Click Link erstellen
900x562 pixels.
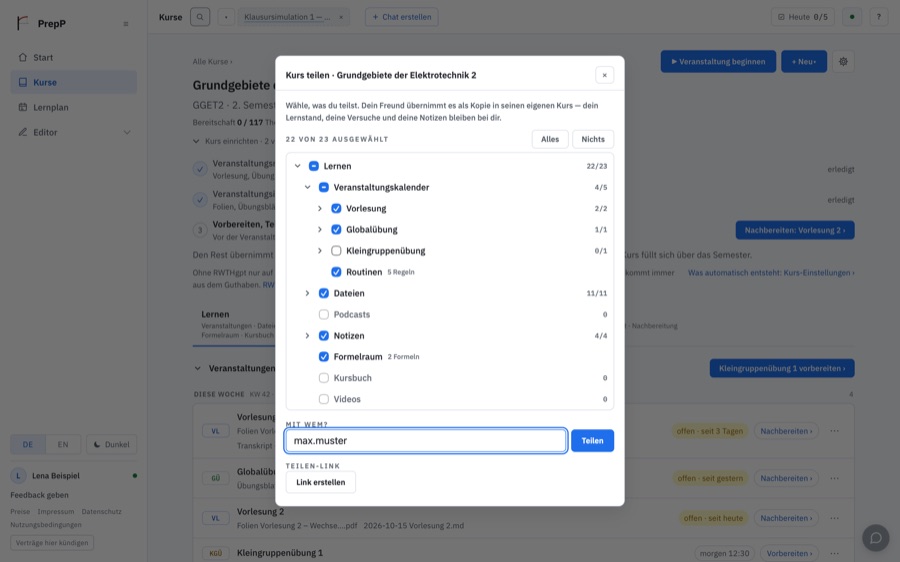[321, 482]
